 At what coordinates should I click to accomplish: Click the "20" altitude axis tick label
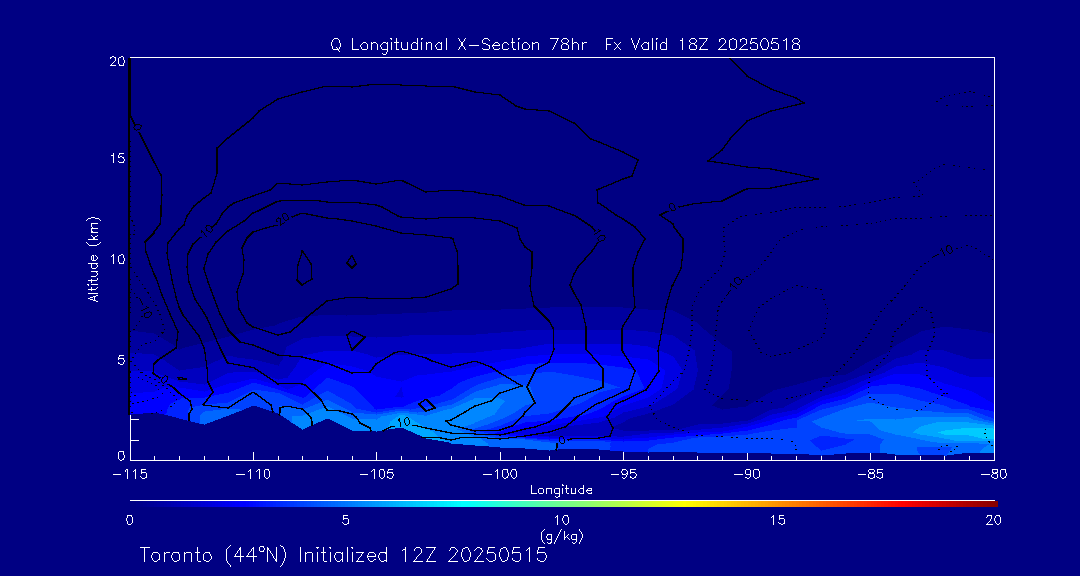tap(116, 61)
